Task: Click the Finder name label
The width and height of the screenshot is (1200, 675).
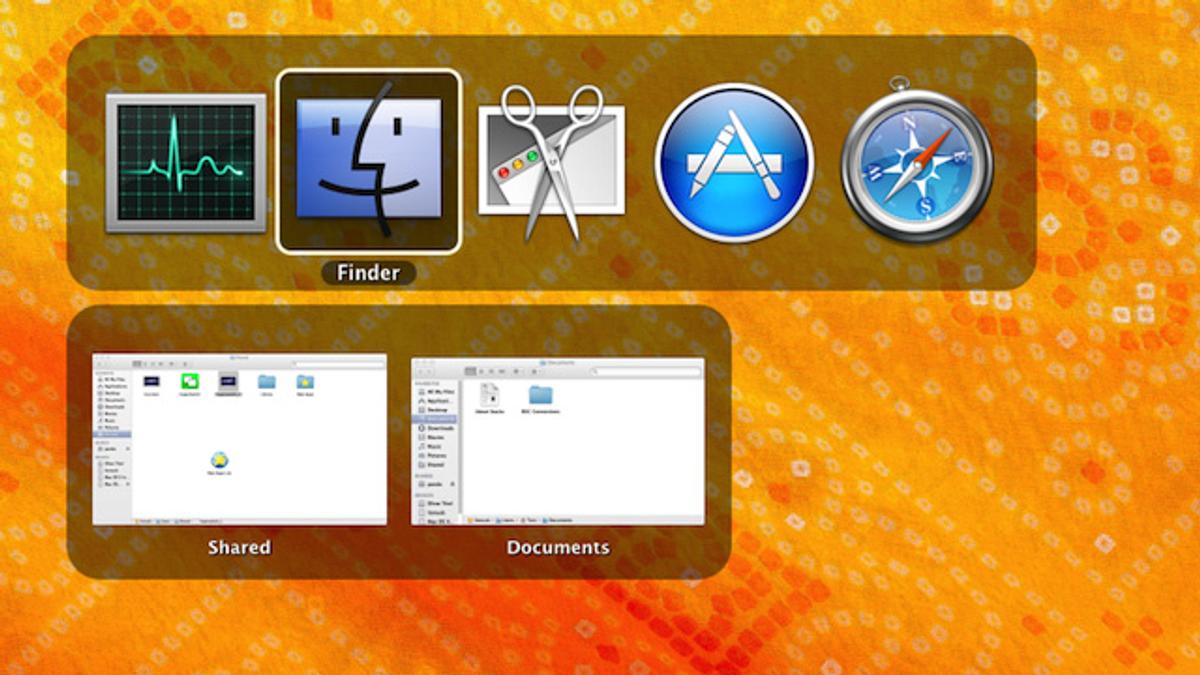Action: [x=368, y=273]
